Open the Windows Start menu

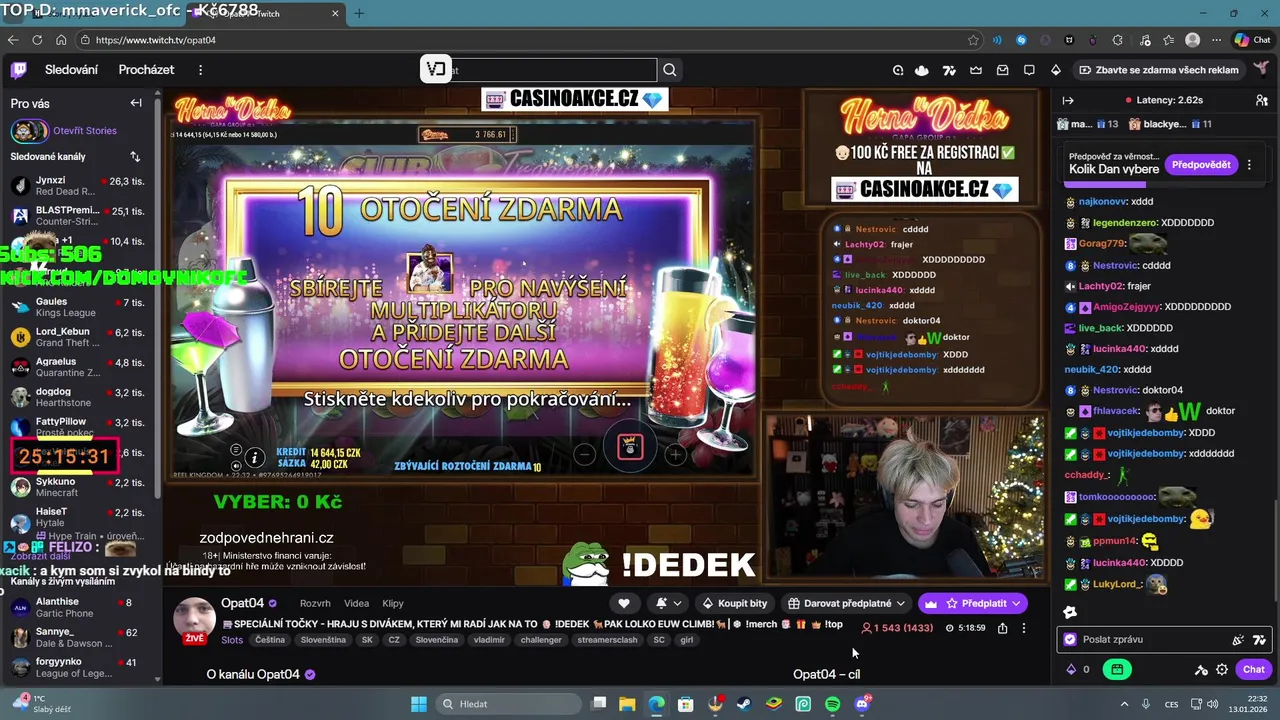419,704
